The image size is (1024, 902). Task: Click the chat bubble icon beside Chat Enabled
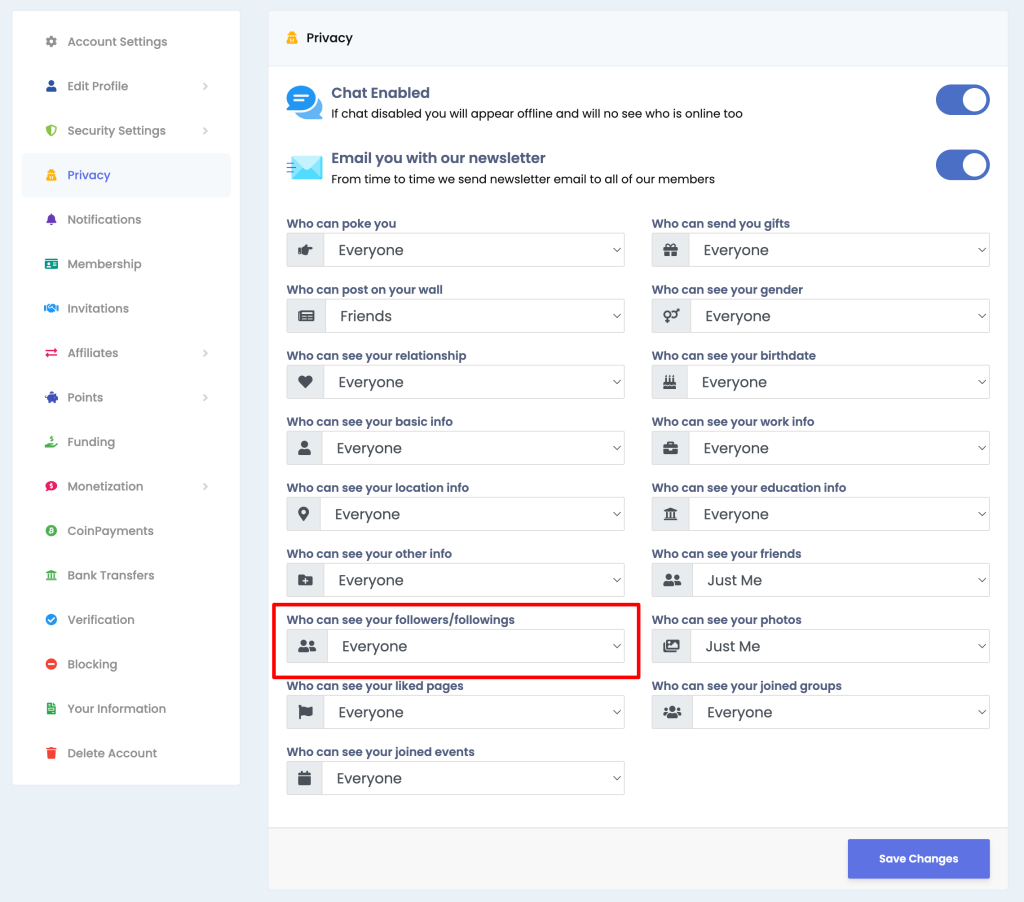[304, 102]
